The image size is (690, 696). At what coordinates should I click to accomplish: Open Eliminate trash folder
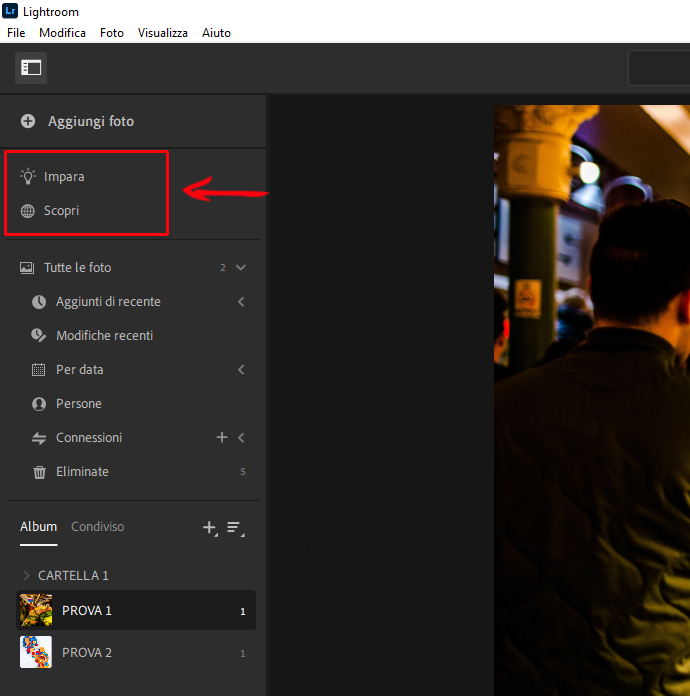pyautogui.click(x=81, y=472)
